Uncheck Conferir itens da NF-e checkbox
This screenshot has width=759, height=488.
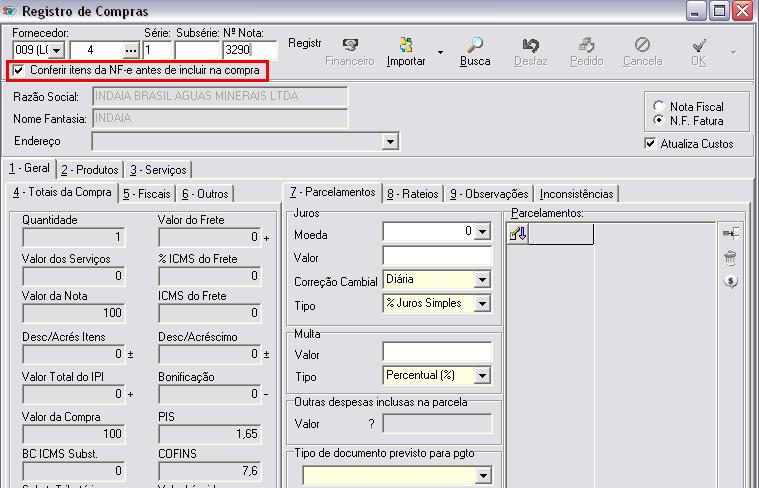click(x=19, y=71)
